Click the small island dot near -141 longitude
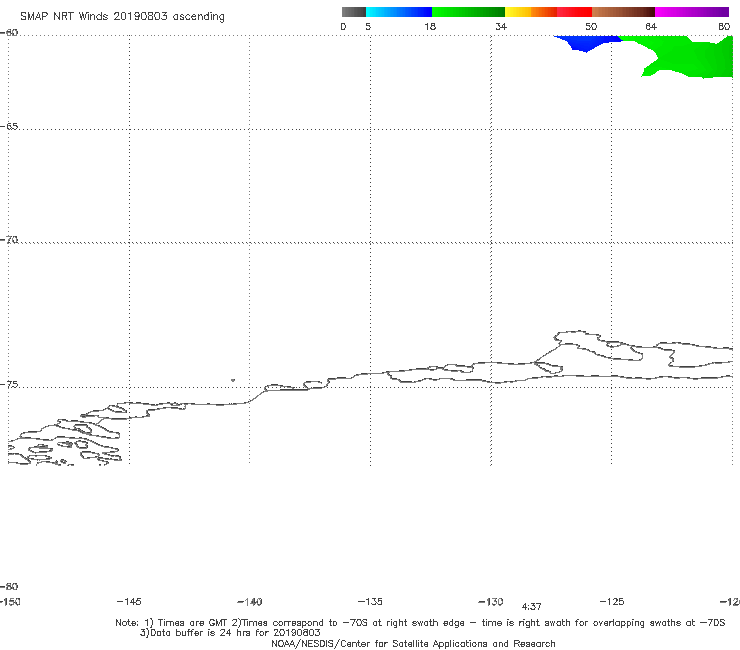 (x=233, y=380)
